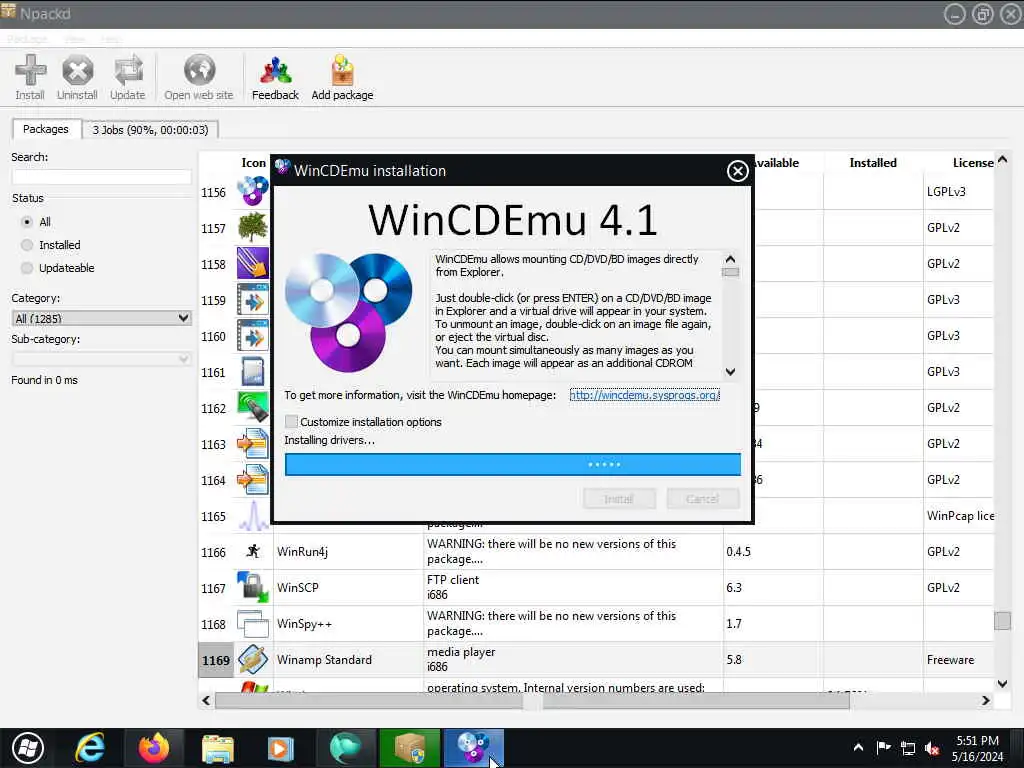Screen dimensions: 1024x768
Task: Enable Customize installation options checkbox
Action: pos(291,421)
